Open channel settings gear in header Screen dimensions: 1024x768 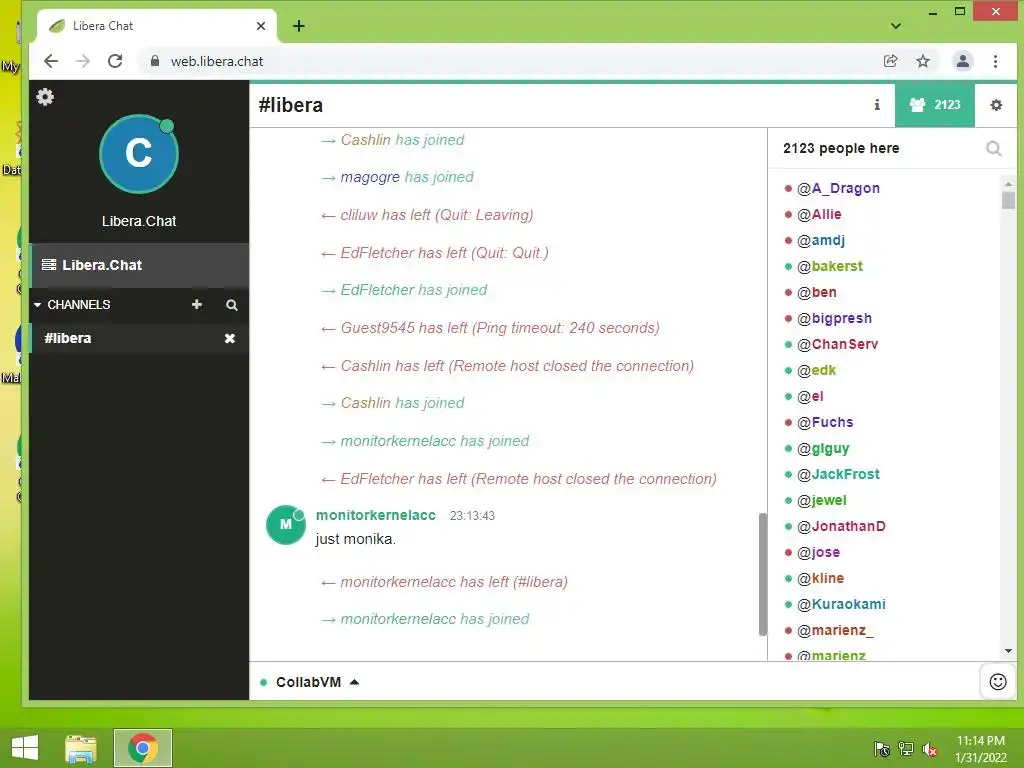(x=996, y=104)
